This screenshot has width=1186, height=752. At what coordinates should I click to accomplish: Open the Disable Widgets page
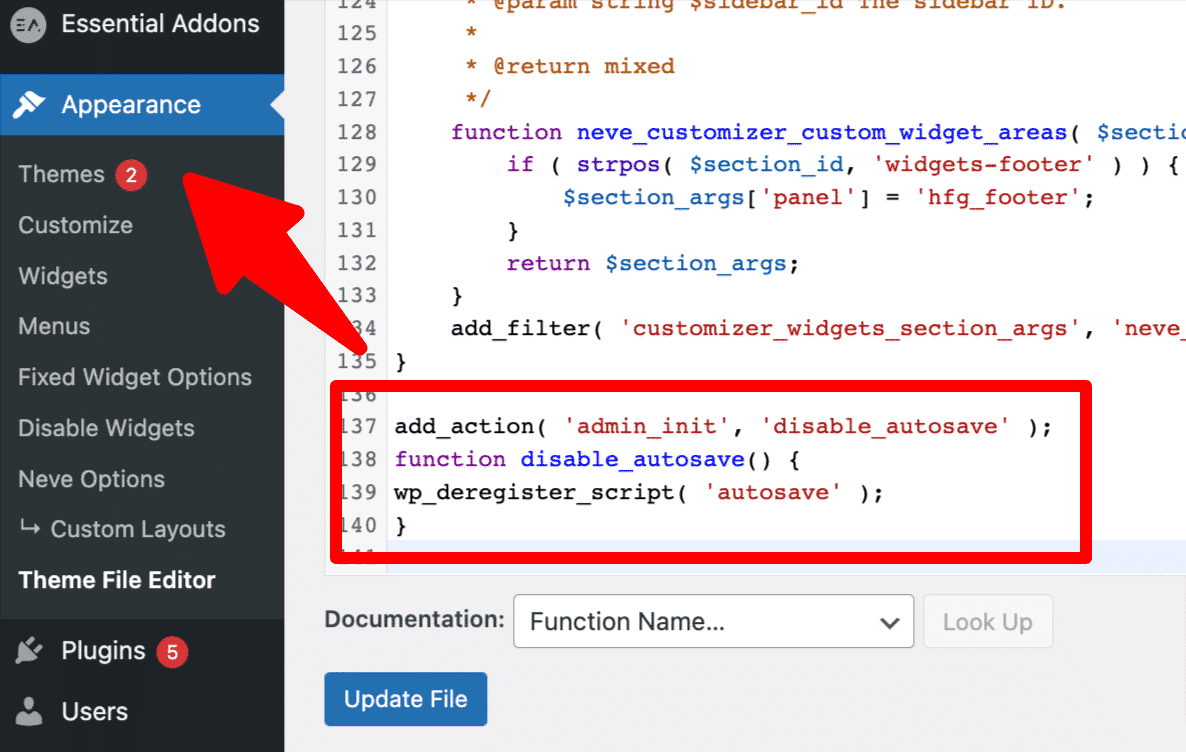tap(106, 428)
